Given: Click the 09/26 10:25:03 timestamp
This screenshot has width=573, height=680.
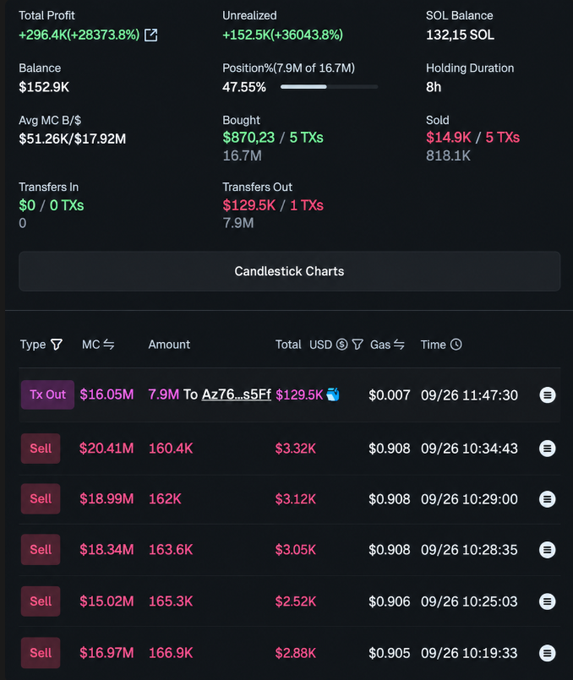Looking at the screenshot, I should pos(469,602).
